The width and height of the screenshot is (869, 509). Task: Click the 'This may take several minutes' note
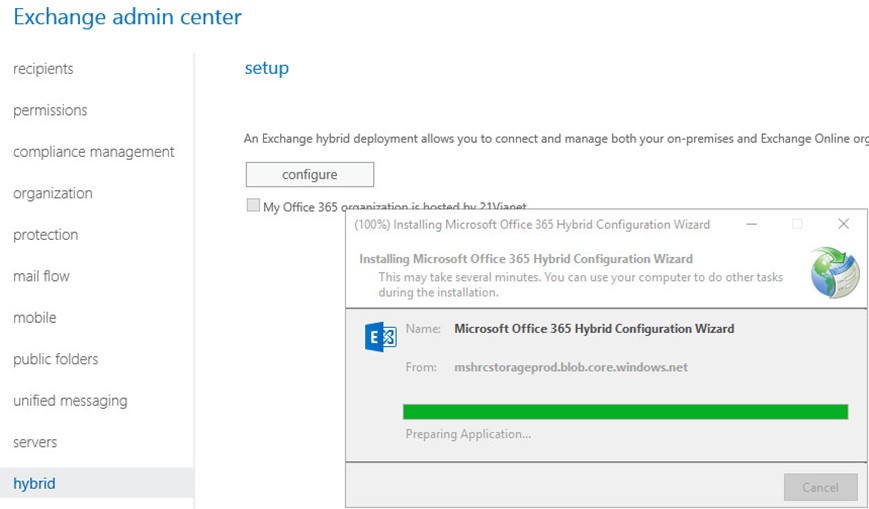coord(581,284)
